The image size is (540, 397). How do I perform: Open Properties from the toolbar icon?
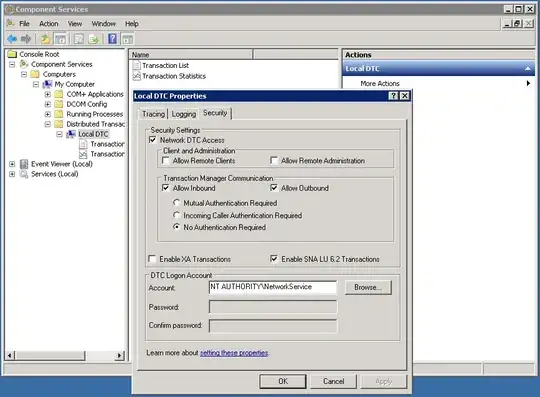click(79, 39)
